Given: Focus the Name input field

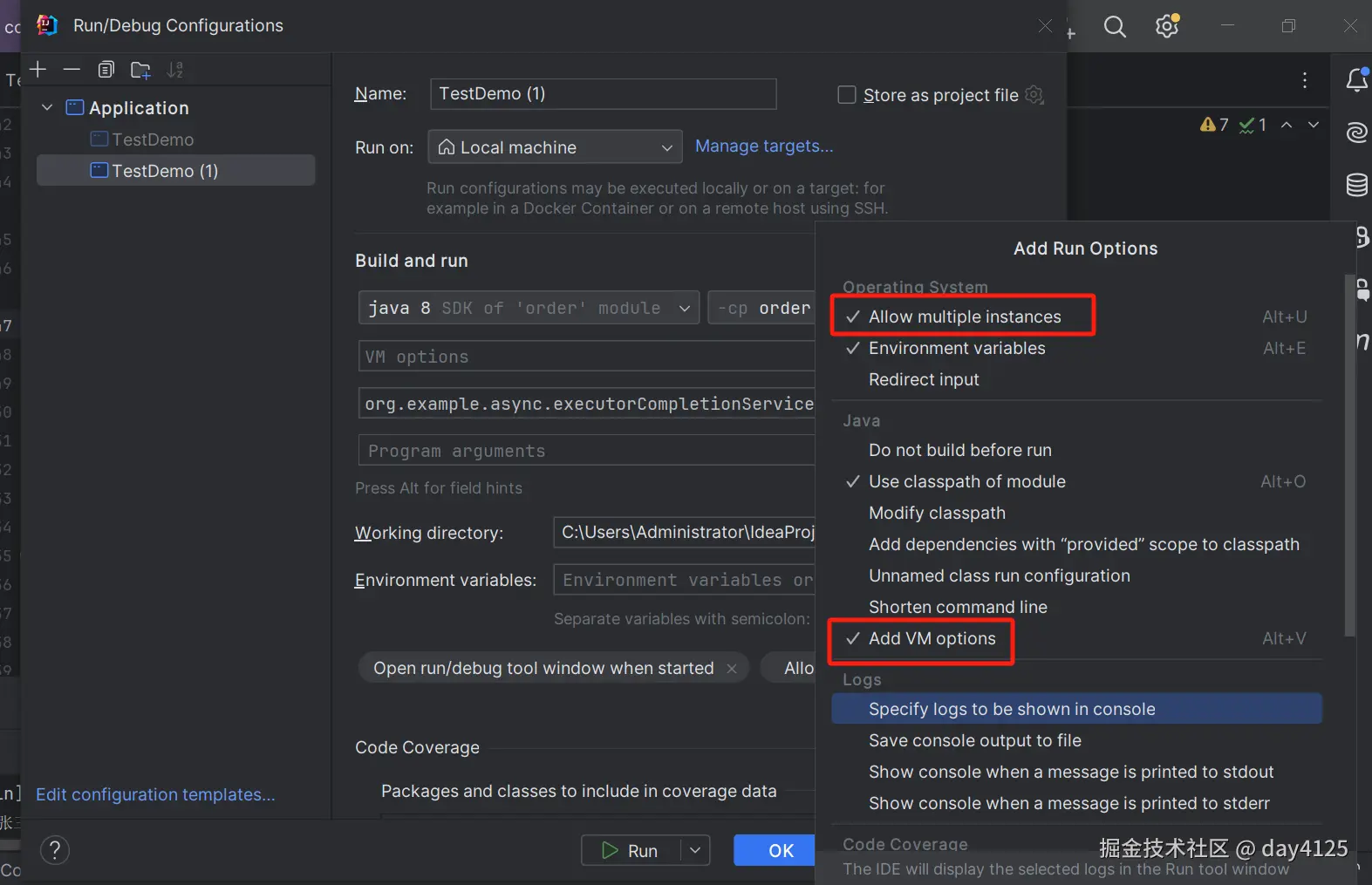Looking at the screenshot, I should [603, 93].
